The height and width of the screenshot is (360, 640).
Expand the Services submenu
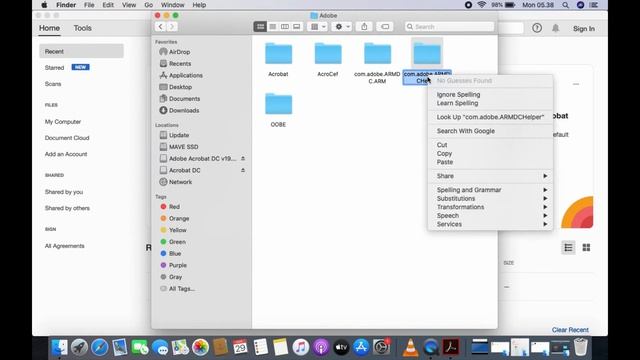tap(490, 224)
